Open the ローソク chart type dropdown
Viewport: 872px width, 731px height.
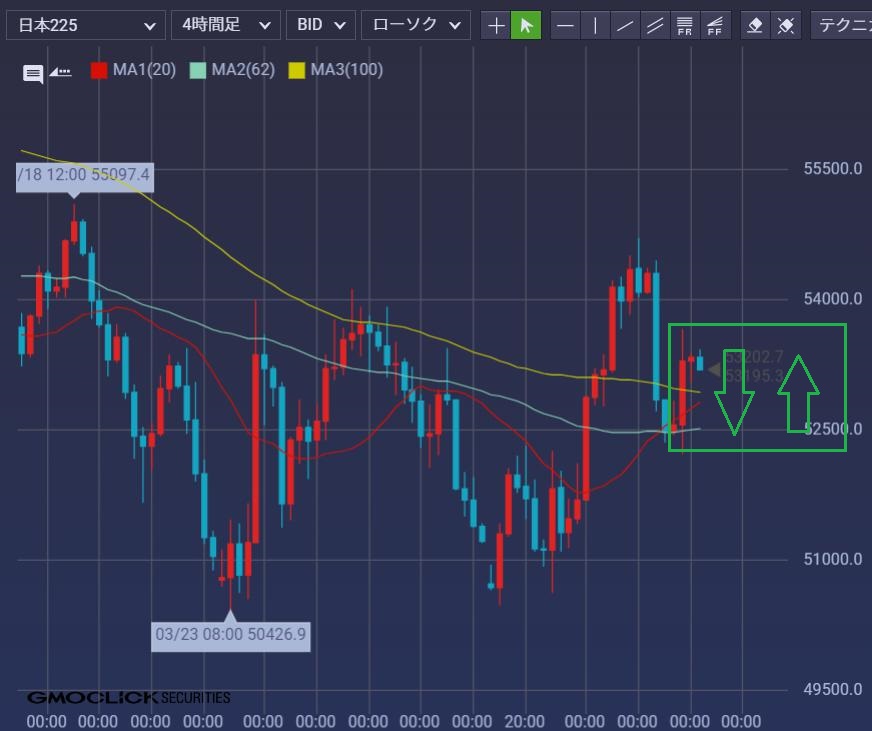pyautogui.click(x=415, y=25)
